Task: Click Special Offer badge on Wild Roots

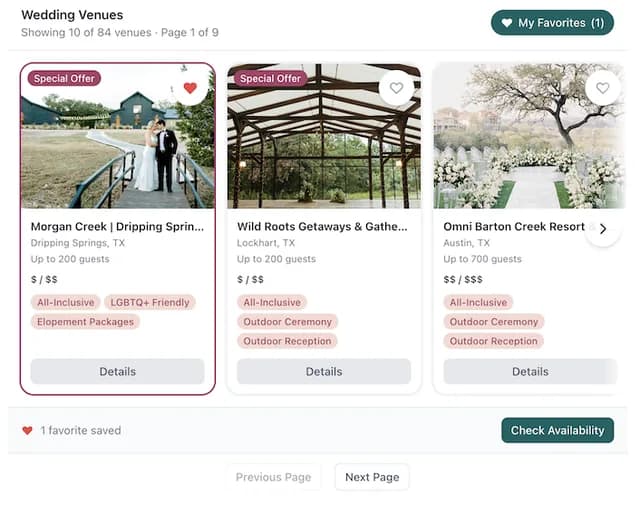Action: click(270, 78)
